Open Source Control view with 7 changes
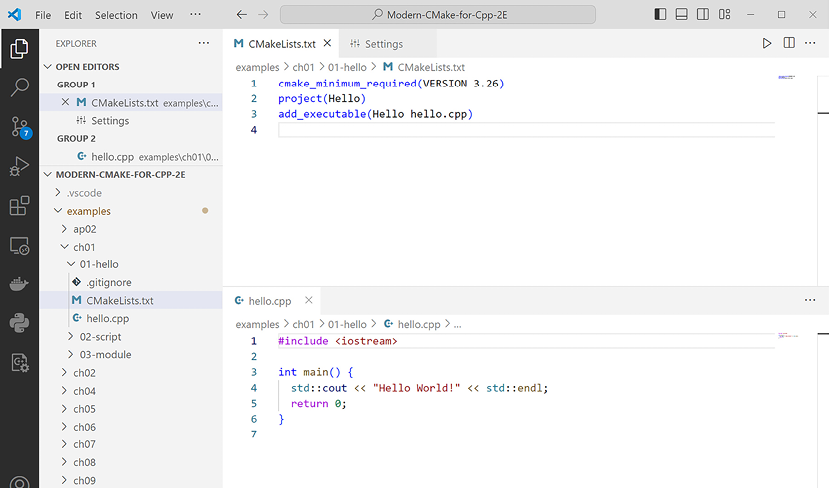Image resolution: width=829 pixels, height=488 pixels. [19, 127]
